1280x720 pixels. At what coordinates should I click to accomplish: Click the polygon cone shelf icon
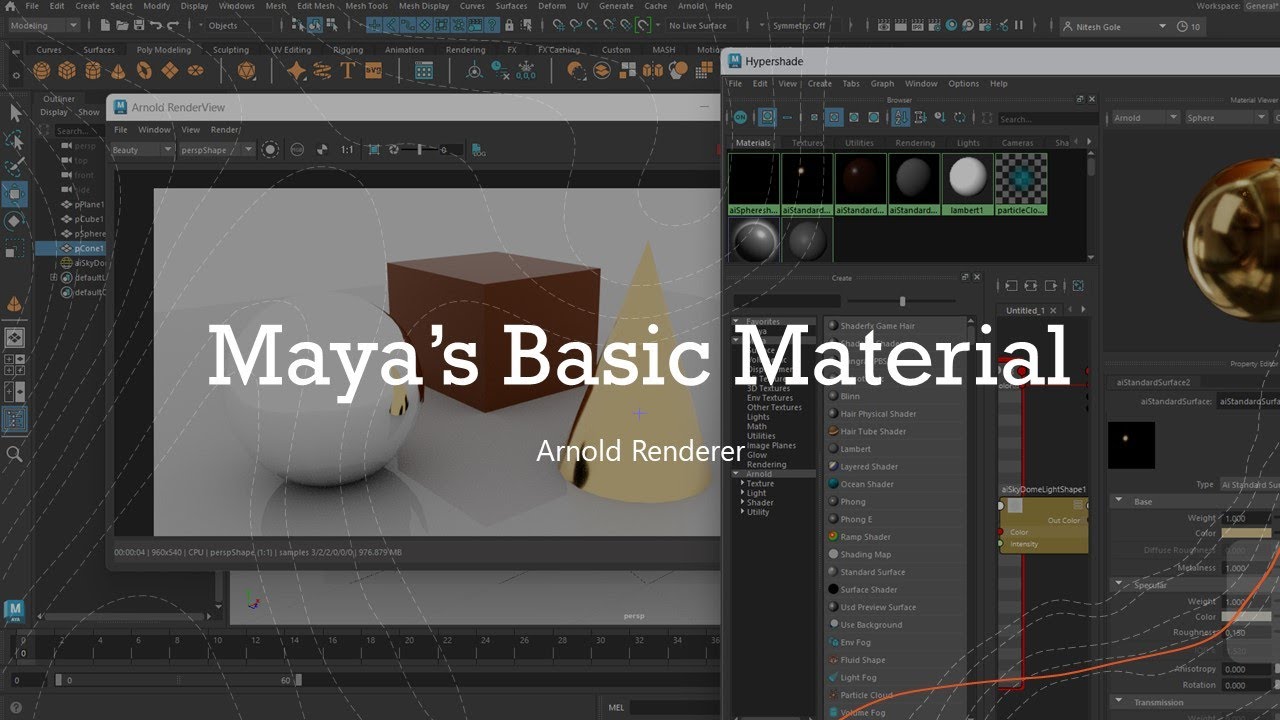tap(119, 71)
